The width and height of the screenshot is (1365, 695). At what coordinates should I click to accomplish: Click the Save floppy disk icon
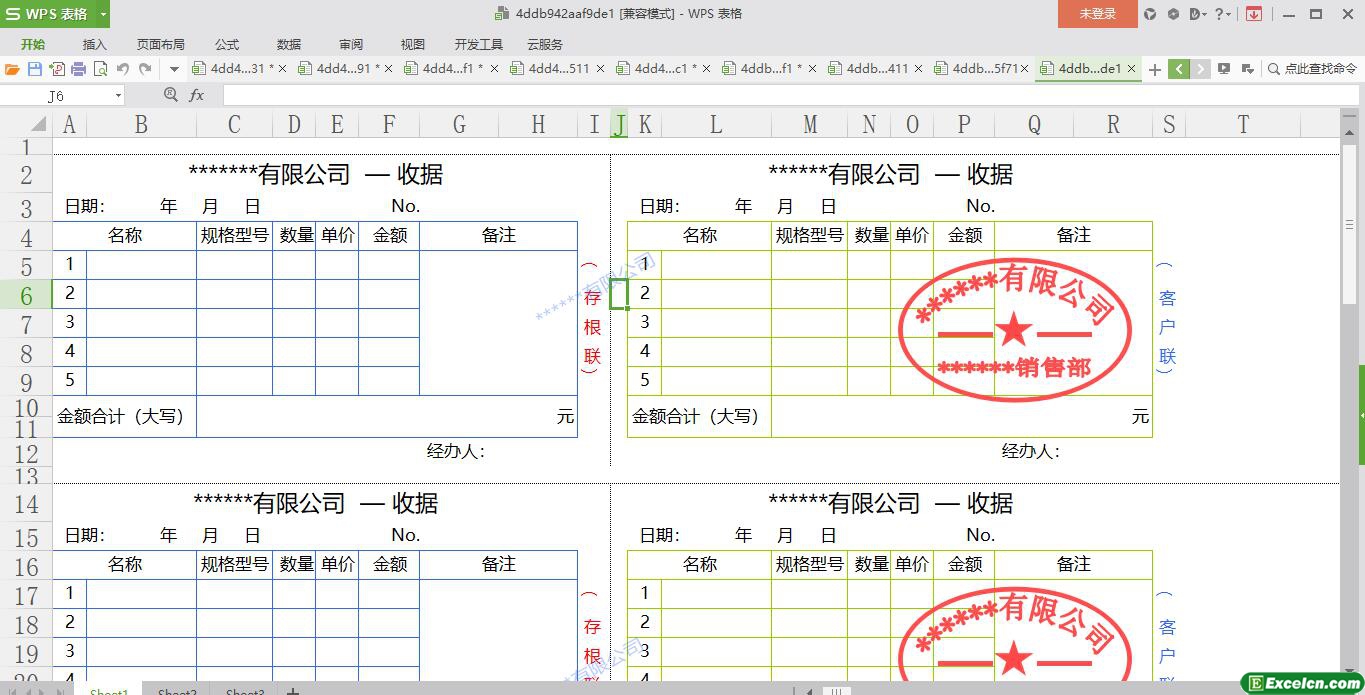tap(35, 69)
